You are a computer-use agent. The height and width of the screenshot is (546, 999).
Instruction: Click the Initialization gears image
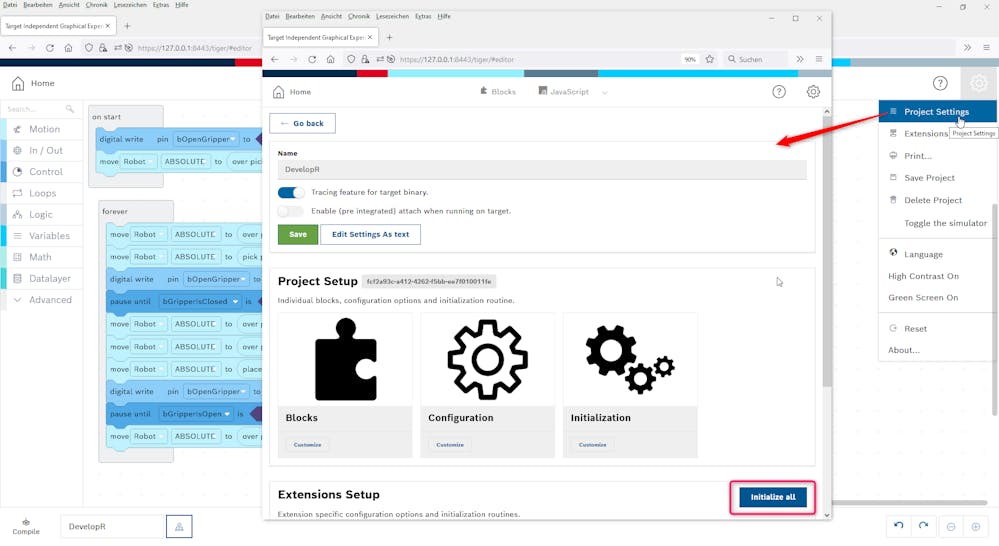630,360
